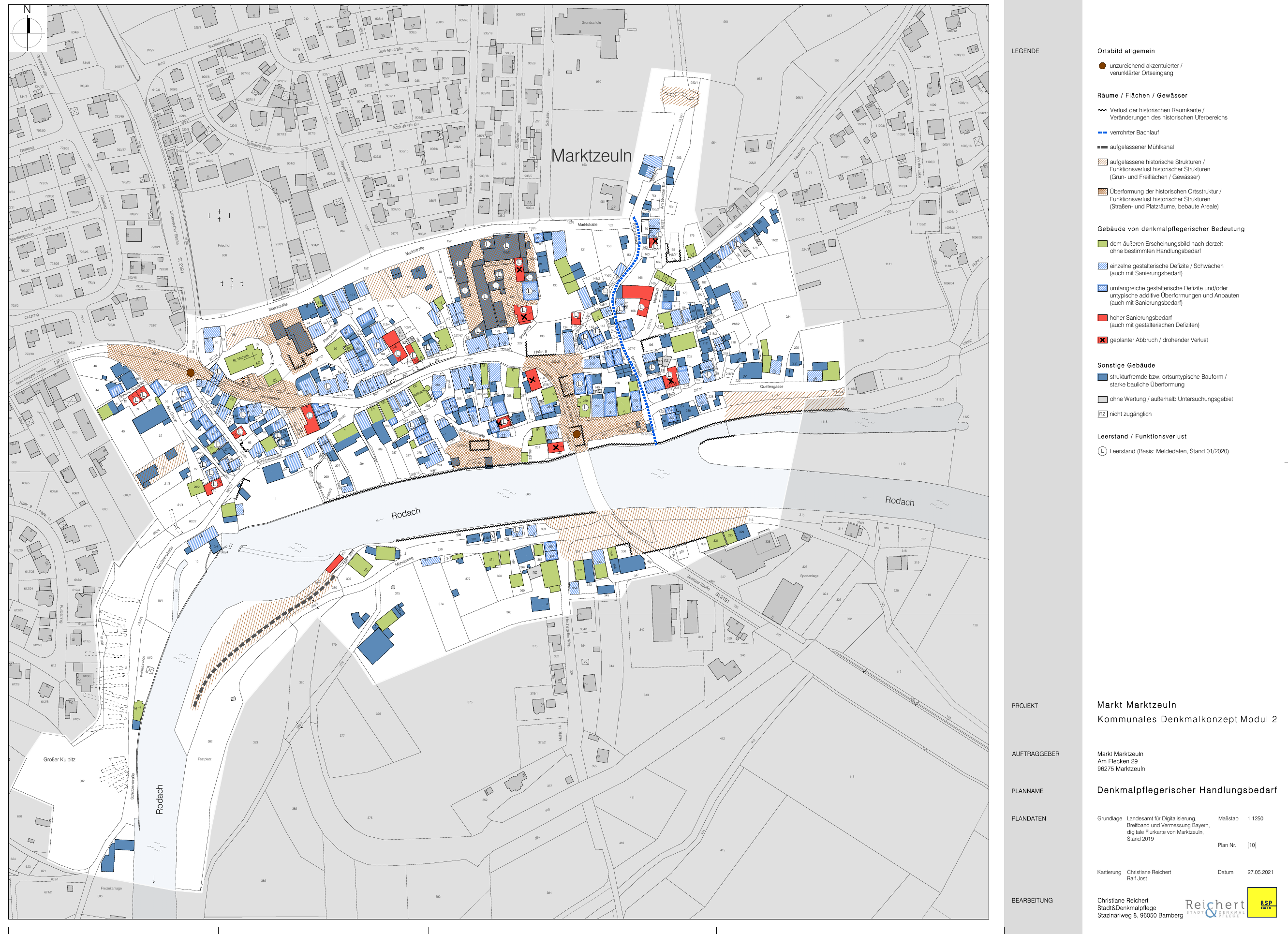1288x934 pixels.
Task: Click the blue dotted Bachlauf legend symbol
Action: pos(1102,133)
